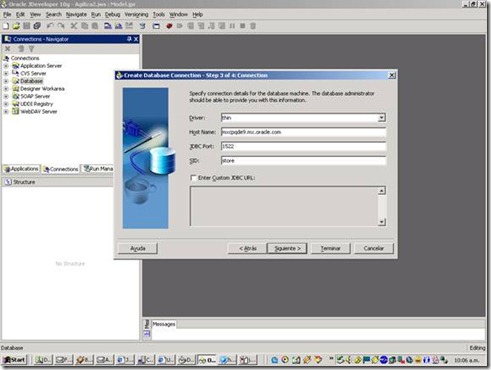Click the New file toolbar icon
The height and width of the screenshot is (370, 491).
(6, 26)
